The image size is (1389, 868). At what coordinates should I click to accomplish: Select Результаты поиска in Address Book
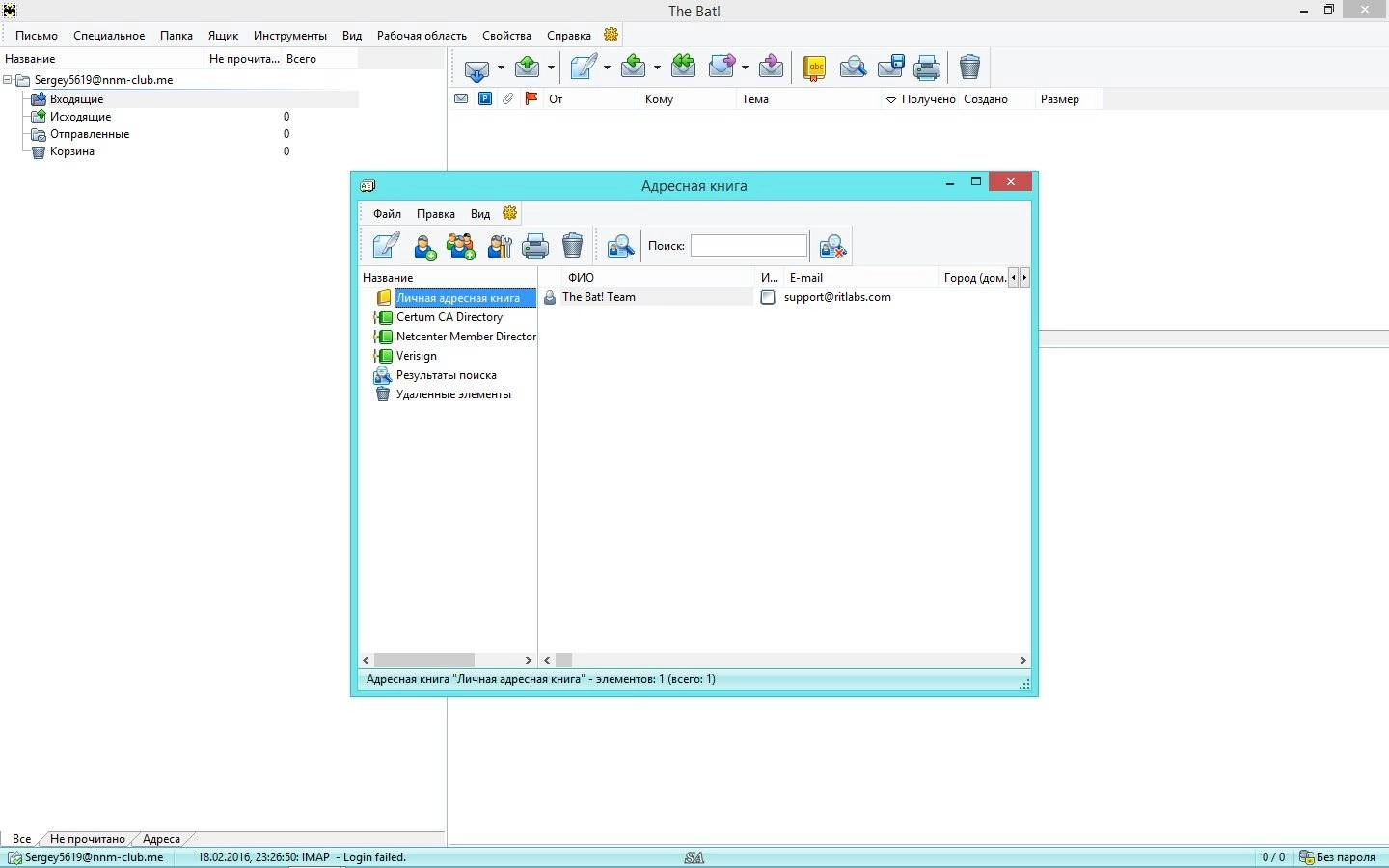(447, 375)
